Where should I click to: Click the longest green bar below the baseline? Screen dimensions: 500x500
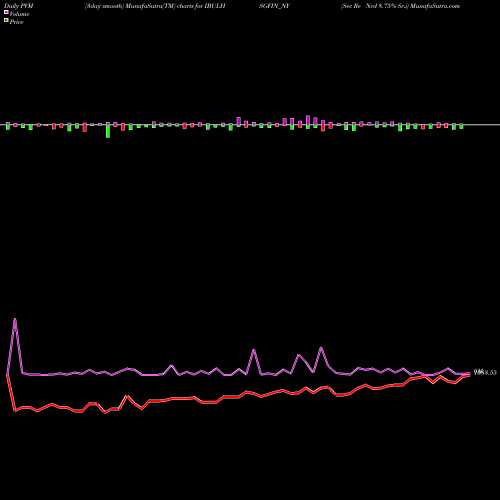[108, 131]
